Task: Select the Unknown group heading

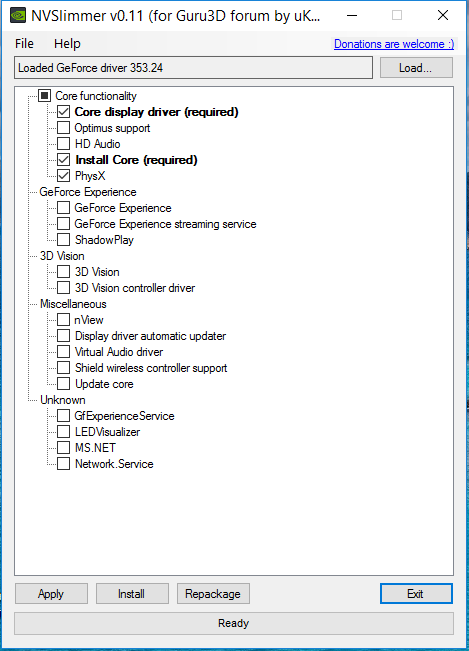Action: (63, 400)
